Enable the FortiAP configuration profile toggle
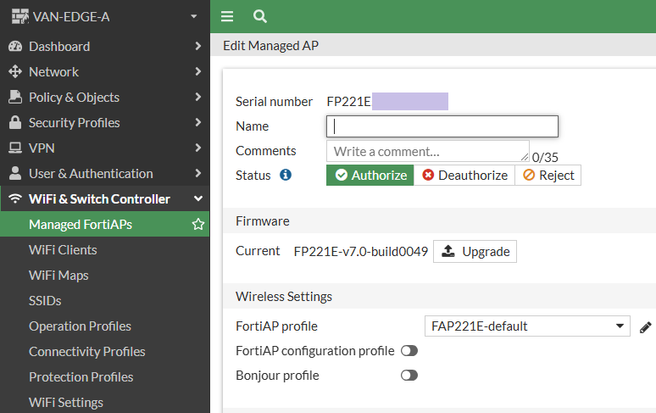The height and width of the screenshot is (413, 656). (x=409, y=351)
